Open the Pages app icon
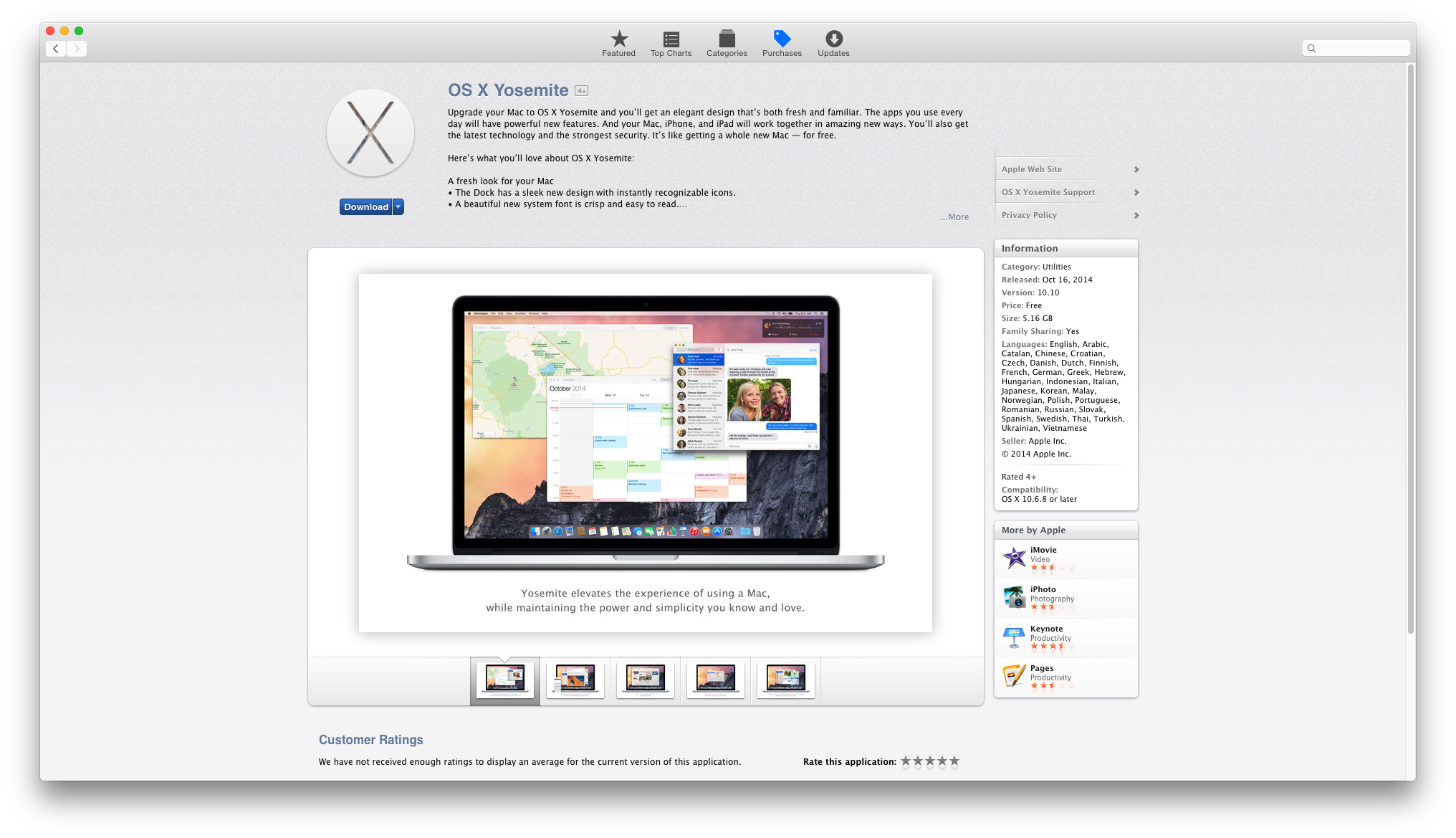 pos(1014,676)
